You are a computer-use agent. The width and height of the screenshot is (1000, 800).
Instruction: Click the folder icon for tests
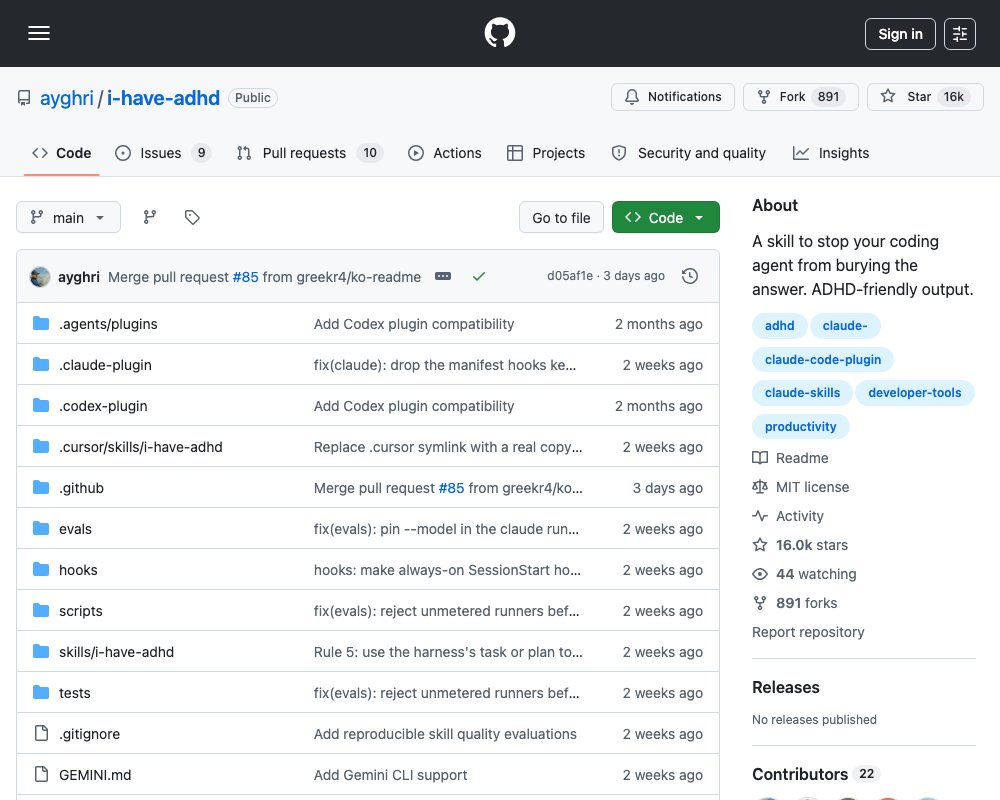pos(41,693)
